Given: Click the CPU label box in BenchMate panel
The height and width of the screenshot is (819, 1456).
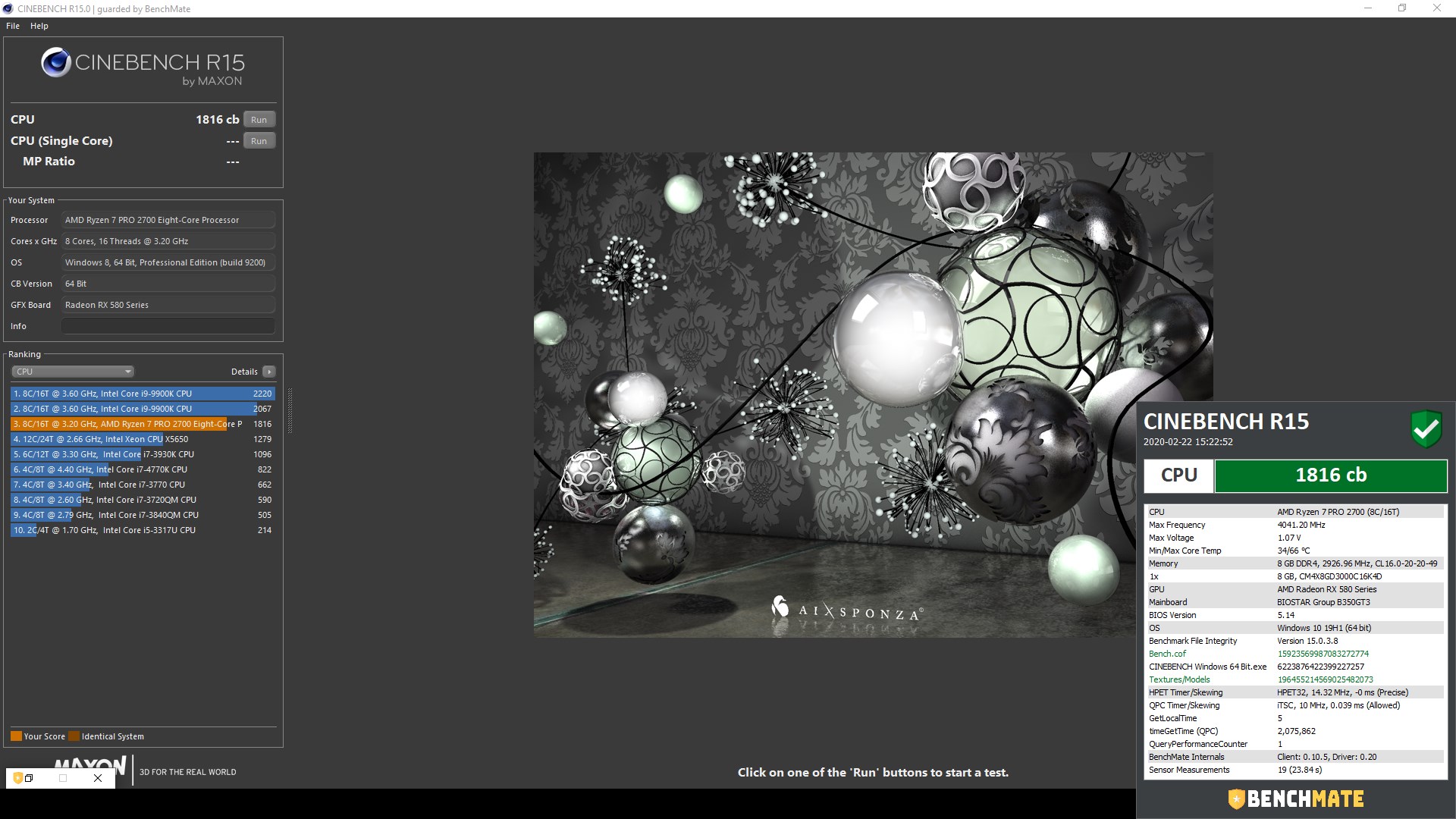Looking at the screenshot, I should pyautogui.click(x=1179, y=475).
